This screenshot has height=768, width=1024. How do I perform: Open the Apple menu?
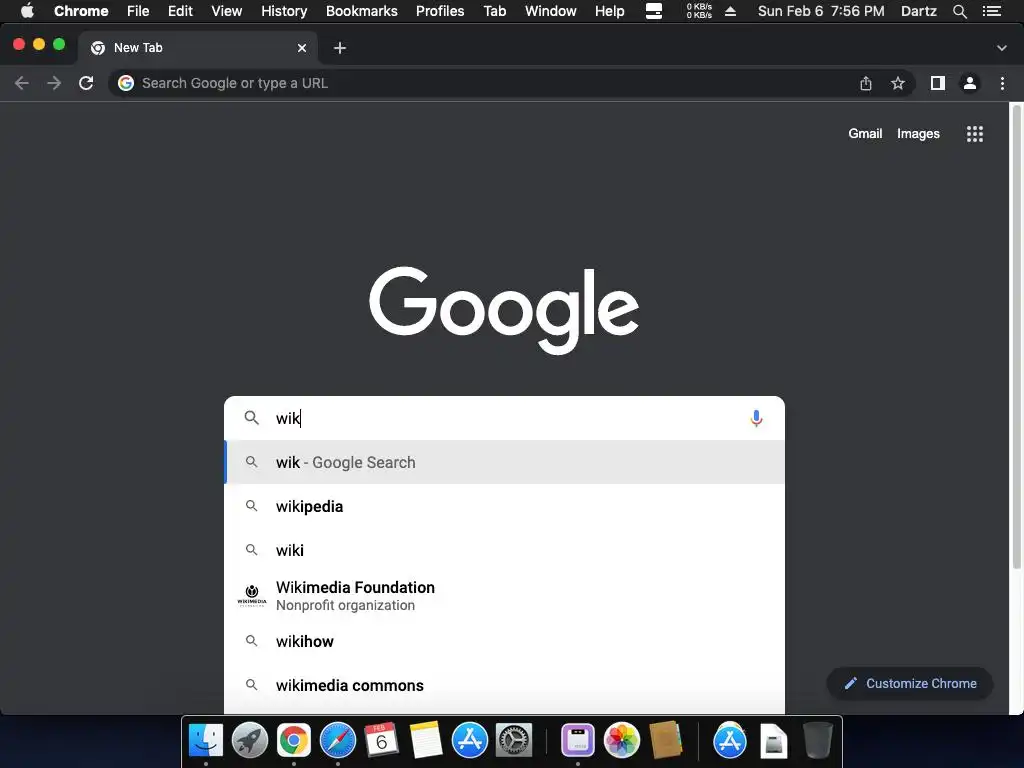pos(27,11)
